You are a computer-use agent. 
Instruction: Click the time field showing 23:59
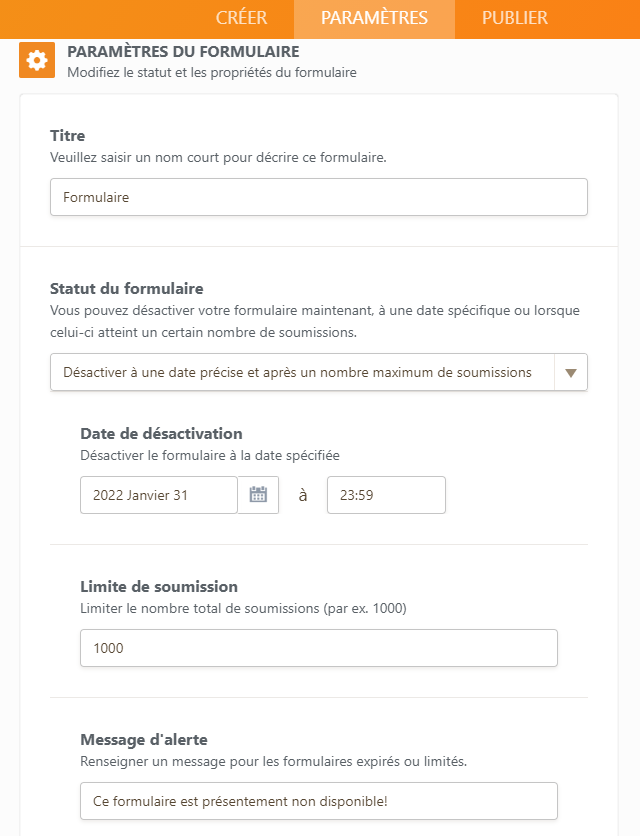(386, 495)
